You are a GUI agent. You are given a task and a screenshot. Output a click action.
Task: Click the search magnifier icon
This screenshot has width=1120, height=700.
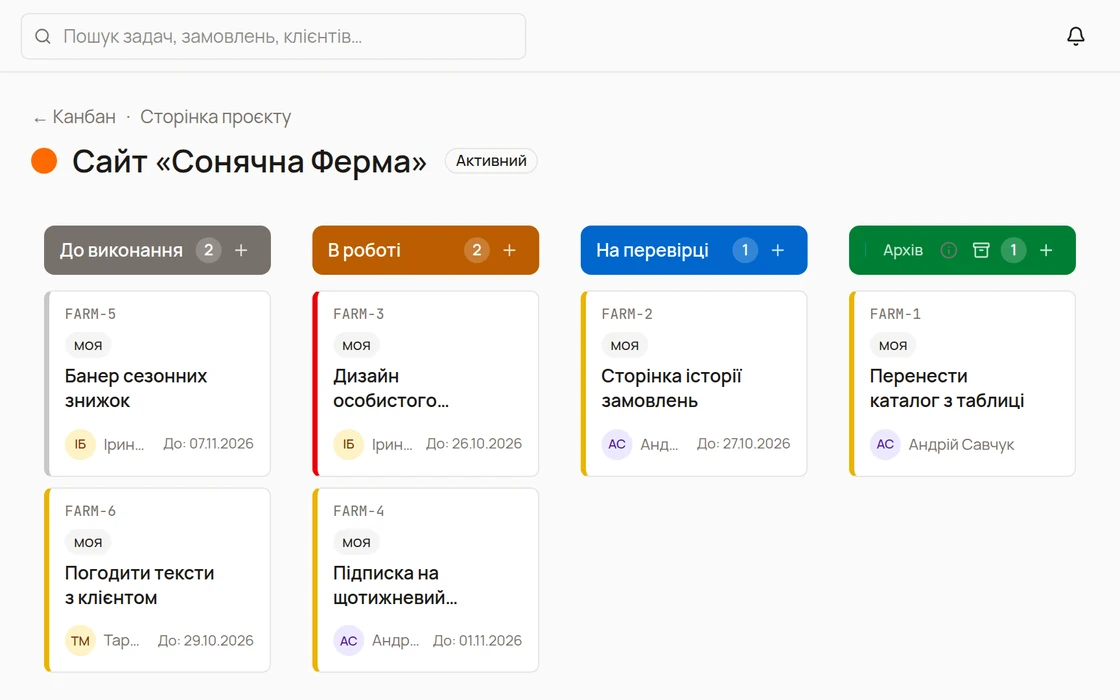click(43, 36)
